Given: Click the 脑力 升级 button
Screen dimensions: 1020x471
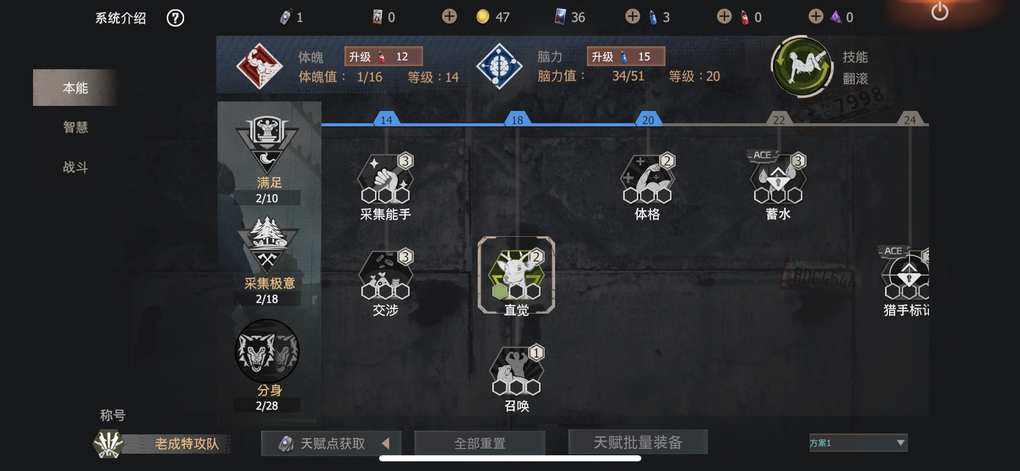Looking at the screenshot, I should click(626, 57).
